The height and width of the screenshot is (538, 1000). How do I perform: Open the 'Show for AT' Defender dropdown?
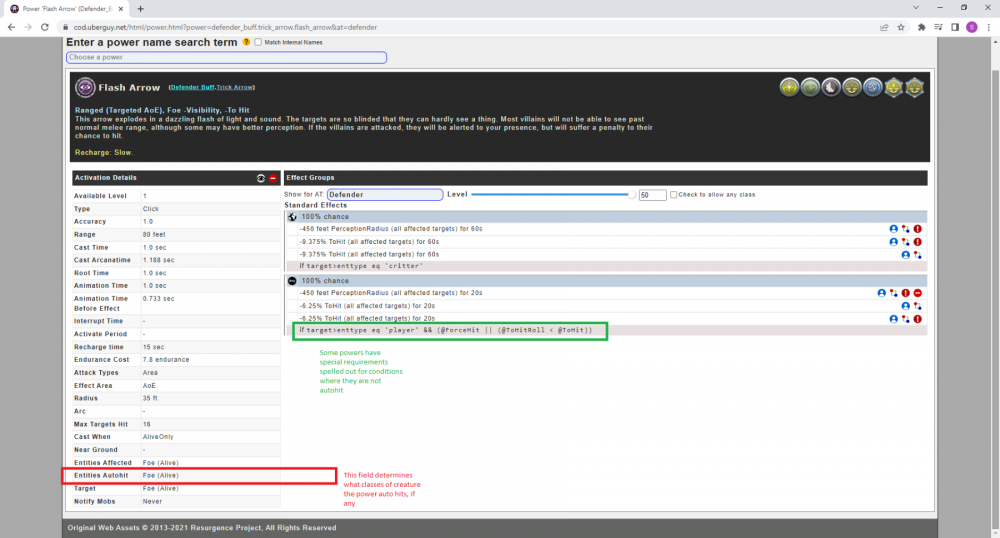pyautogui.click(x=384, y=194)
